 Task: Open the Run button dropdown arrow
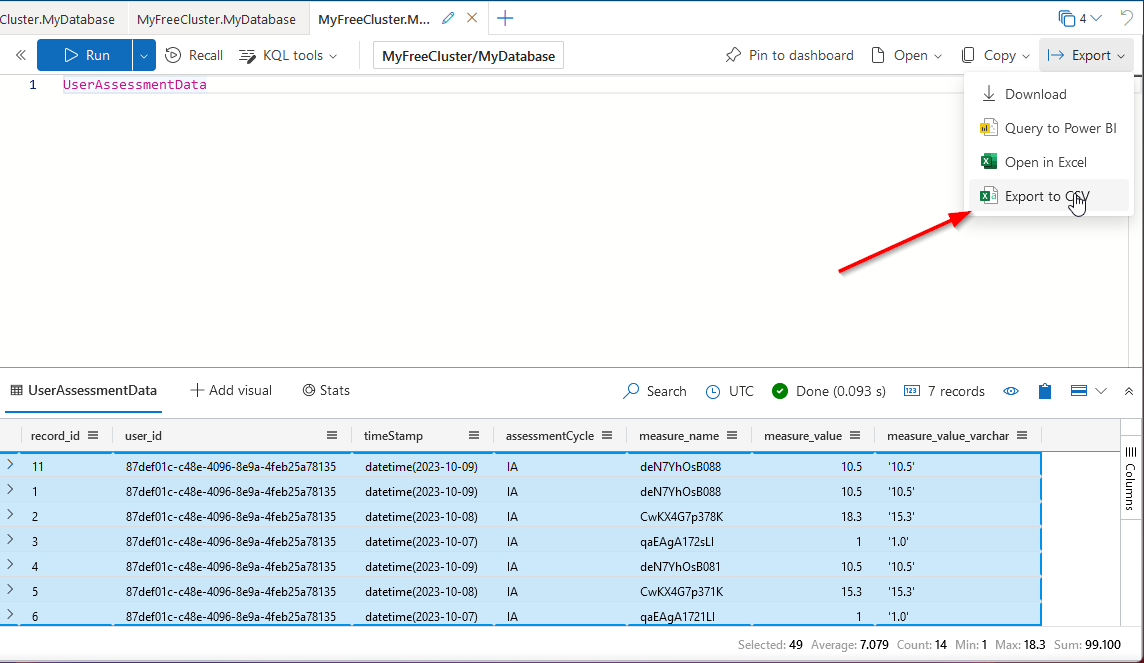[143, 55]
